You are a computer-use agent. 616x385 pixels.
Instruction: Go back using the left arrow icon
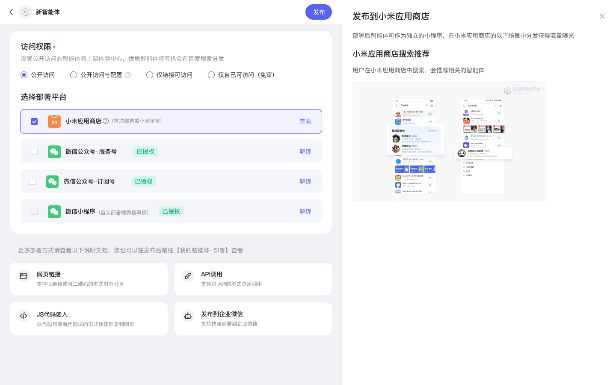pyautogui.click(x=11, y=12)
